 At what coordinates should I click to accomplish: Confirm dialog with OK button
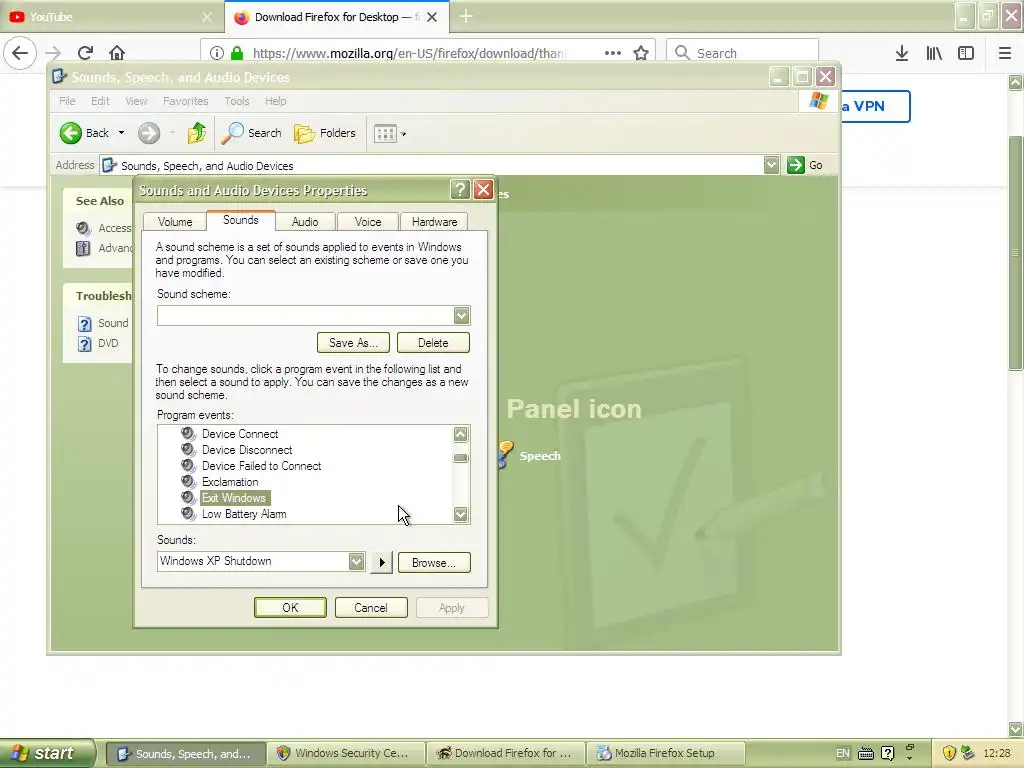point(290,608)
